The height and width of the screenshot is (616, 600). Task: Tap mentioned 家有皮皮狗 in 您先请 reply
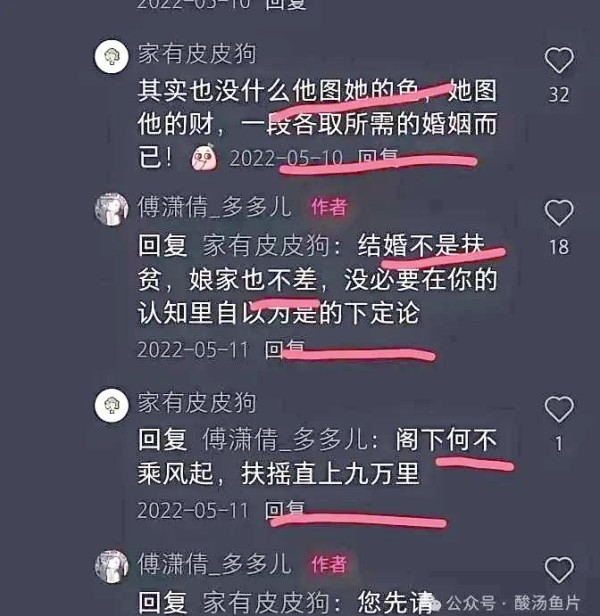click(x=266, y=602)
